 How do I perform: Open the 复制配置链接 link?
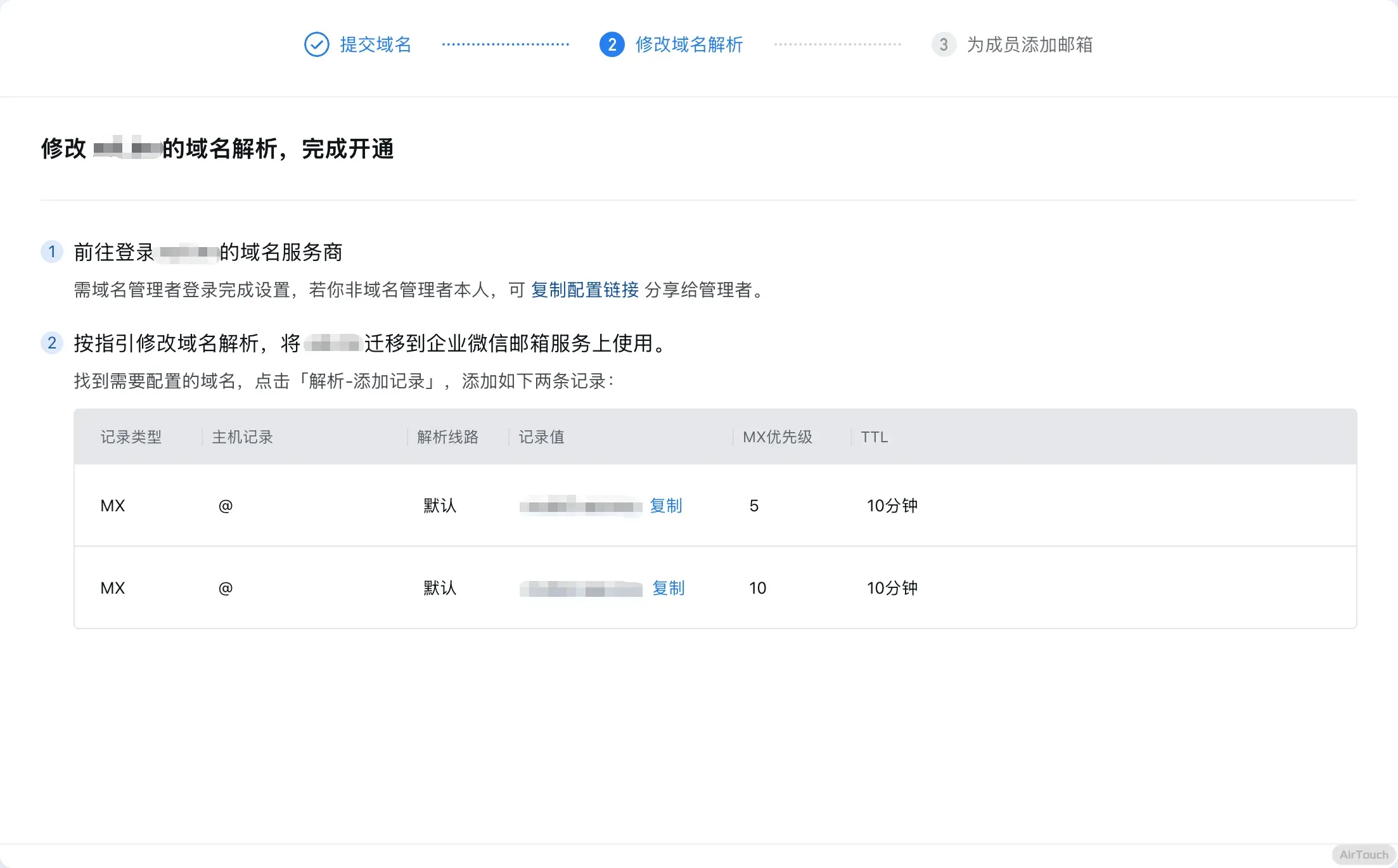point(584,290)
